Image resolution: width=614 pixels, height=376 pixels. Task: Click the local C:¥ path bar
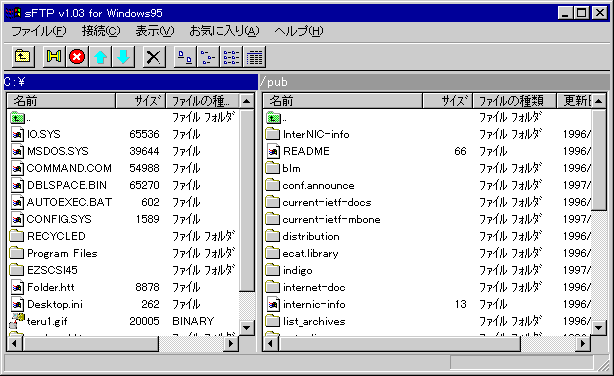tap(130, 82)
